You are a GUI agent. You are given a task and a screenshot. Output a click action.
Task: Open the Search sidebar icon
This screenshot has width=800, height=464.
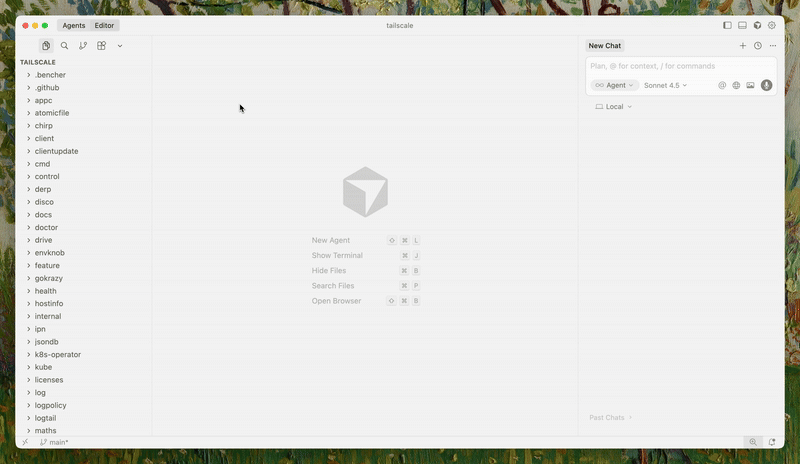65,46
